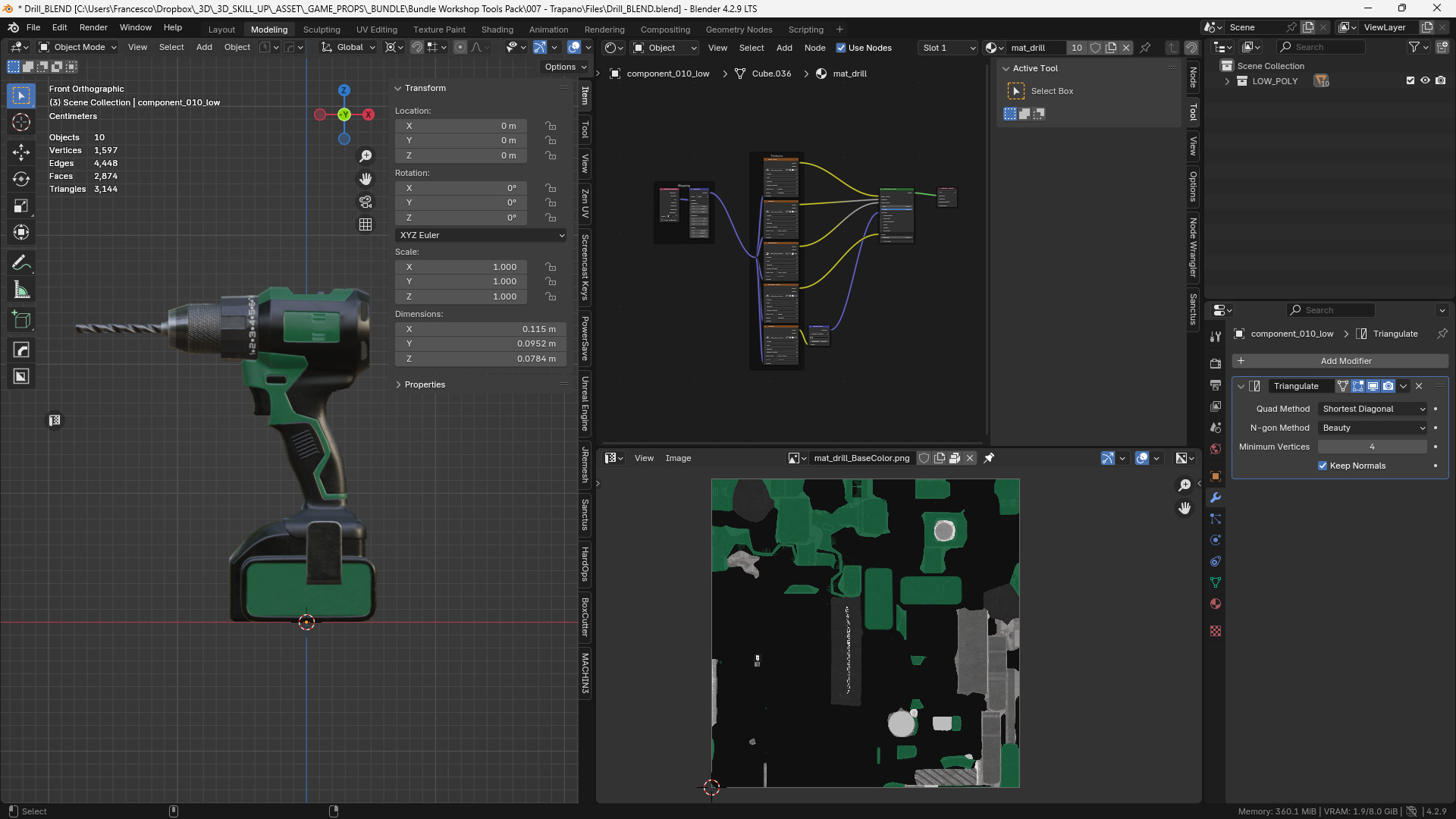Click the Minimum Vertices value field
The image size is (1456, 819).
point(1371,447)
